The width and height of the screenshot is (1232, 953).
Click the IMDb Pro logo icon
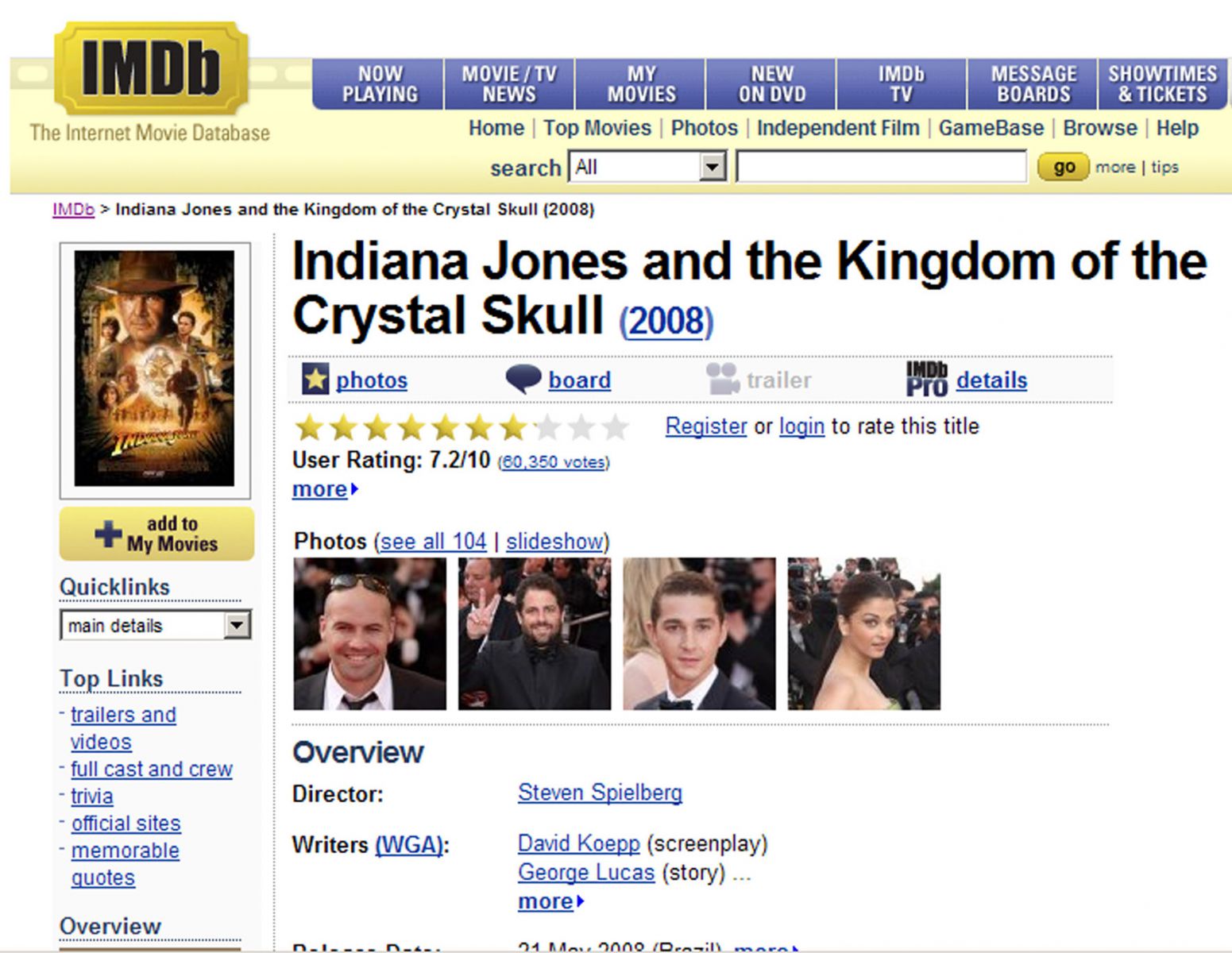point(926,379)
